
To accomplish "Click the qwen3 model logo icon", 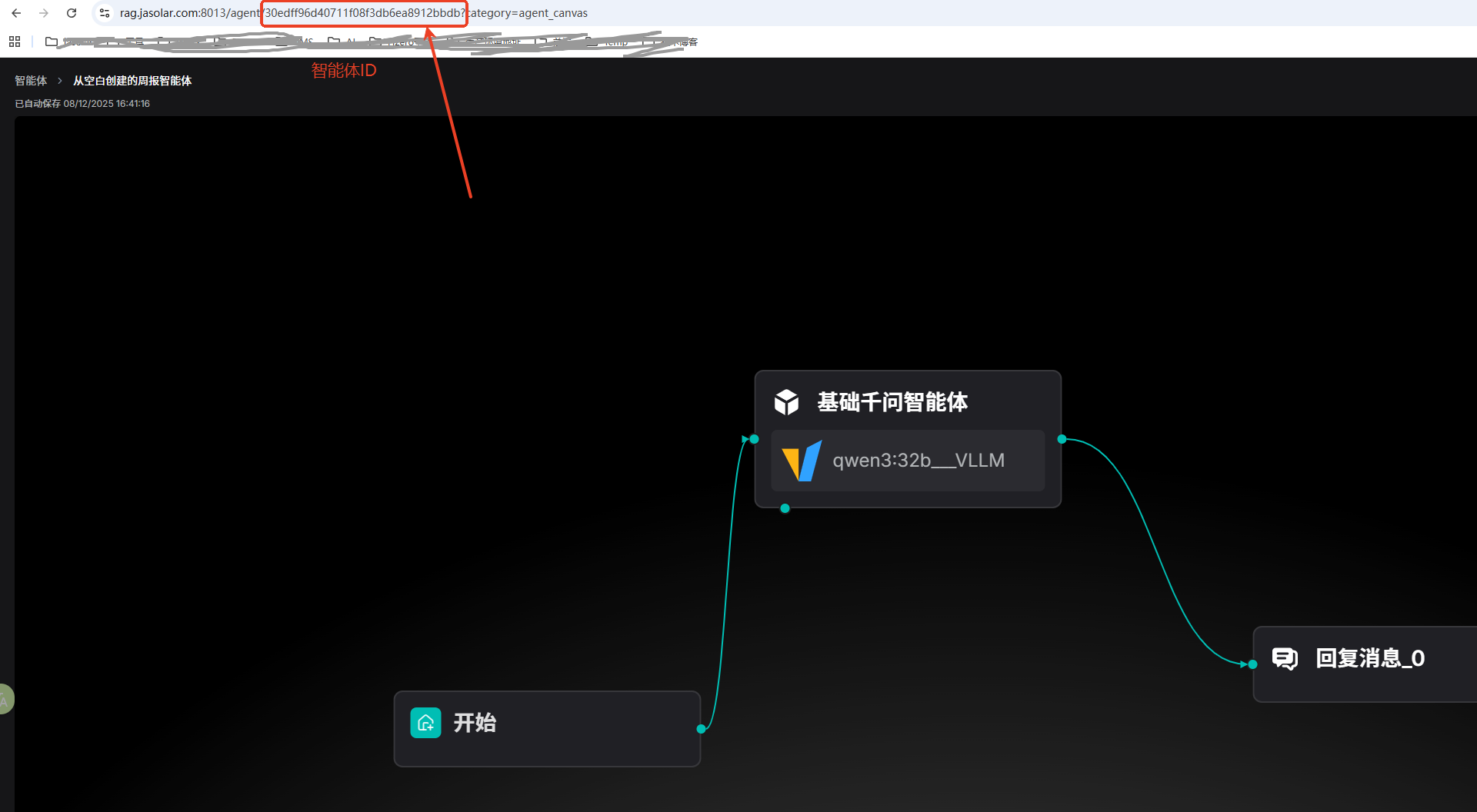I will point(802,461).
